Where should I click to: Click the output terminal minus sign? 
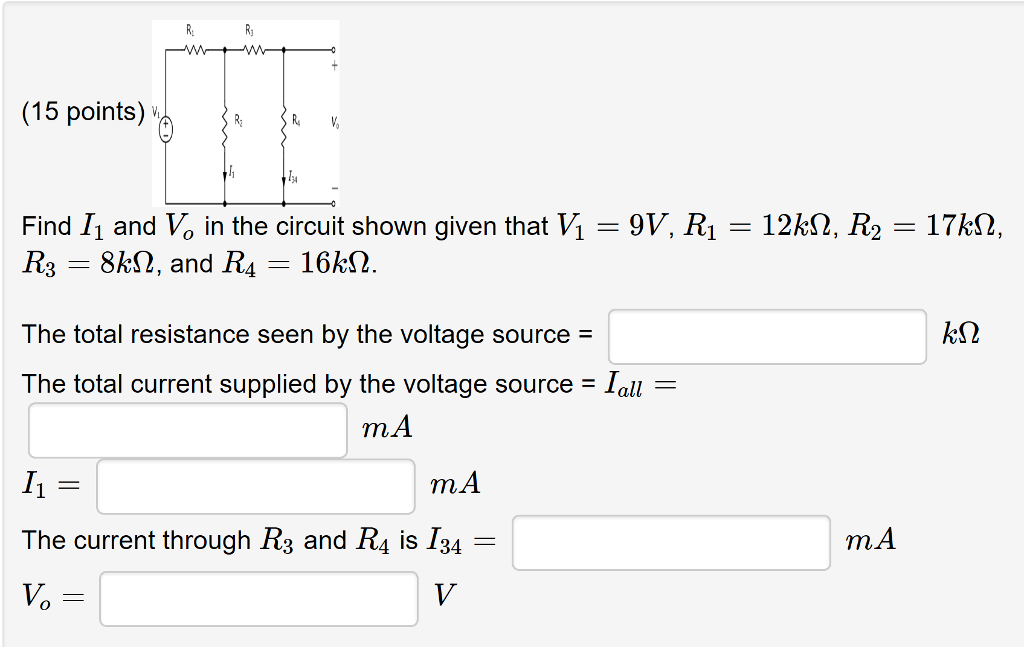click(334, 188)
